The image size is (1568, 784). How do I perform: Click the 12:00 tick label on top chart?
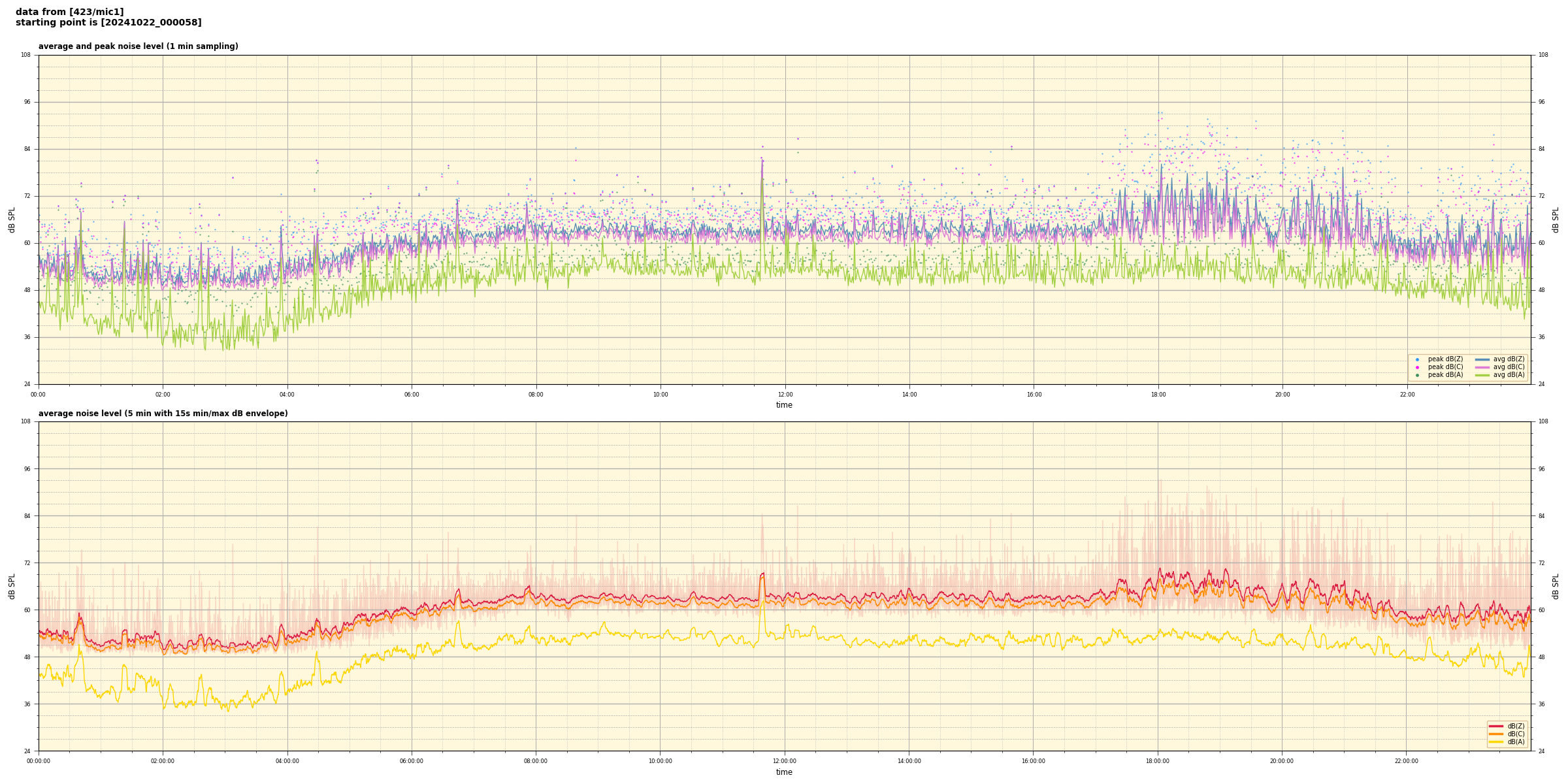(785, 395)
